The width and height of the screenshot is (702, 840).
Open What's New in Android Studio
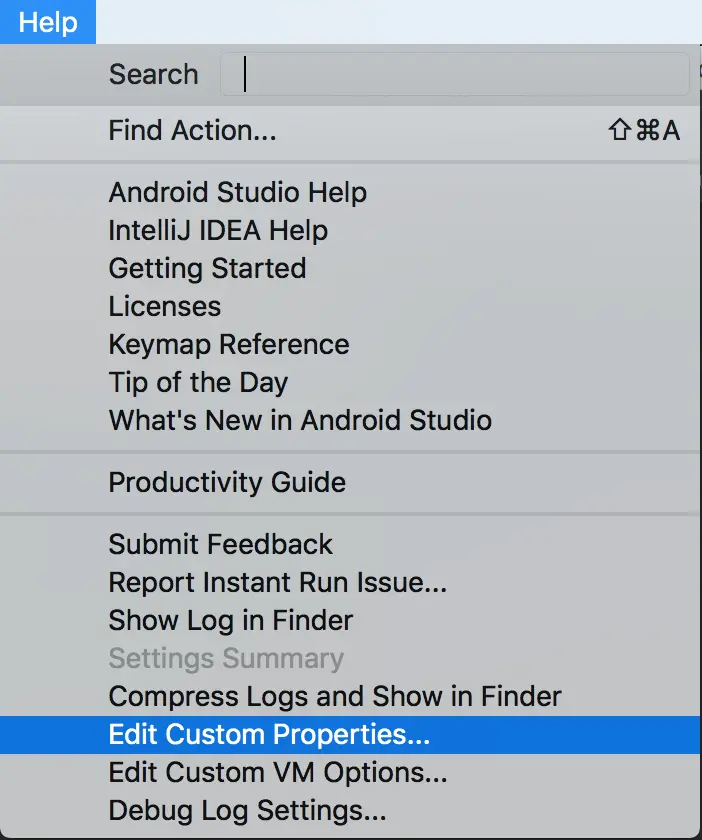pyautogui.click(x=300, y=420)
